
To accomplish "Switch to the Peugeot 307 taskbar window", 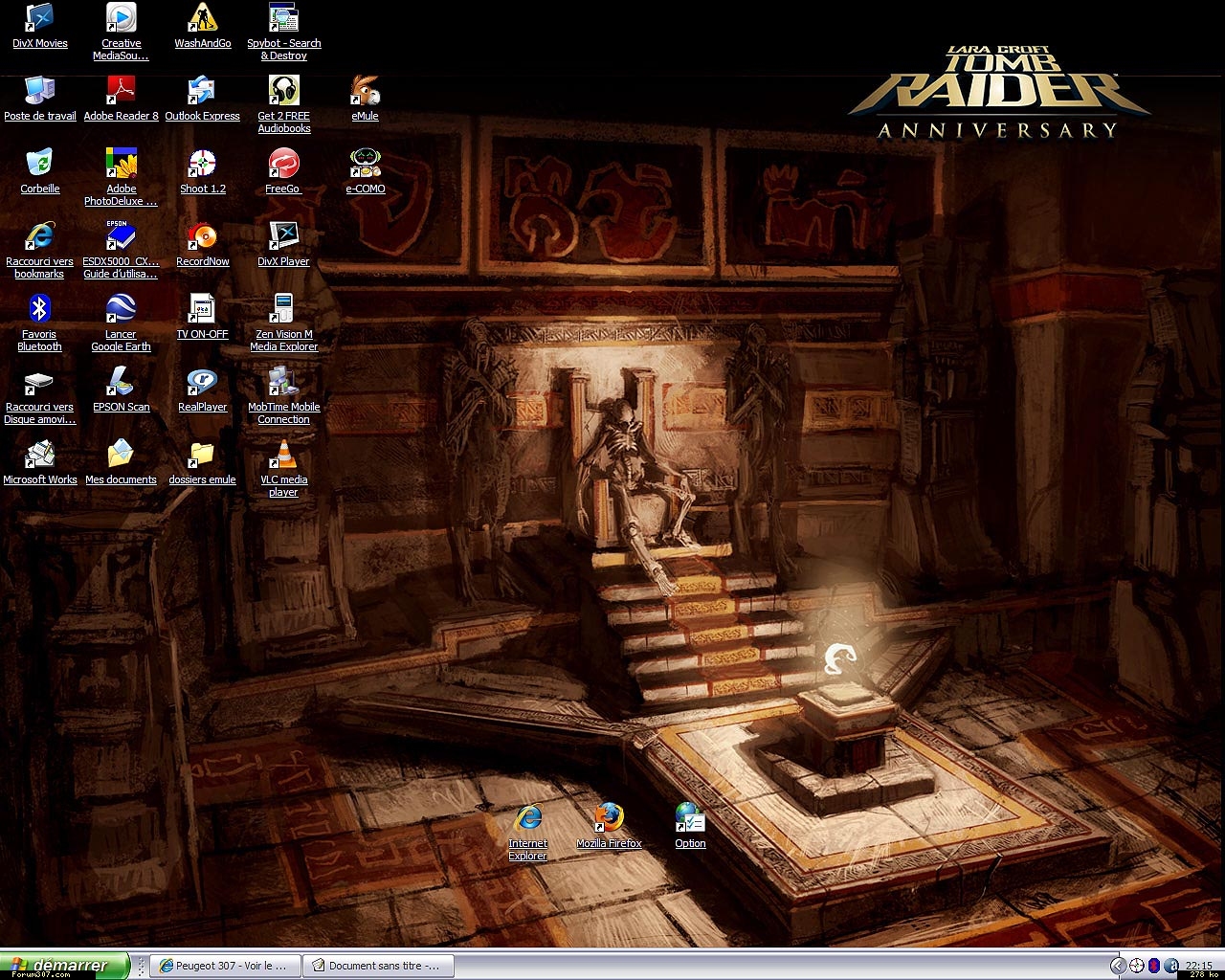I will coord(227,966).
